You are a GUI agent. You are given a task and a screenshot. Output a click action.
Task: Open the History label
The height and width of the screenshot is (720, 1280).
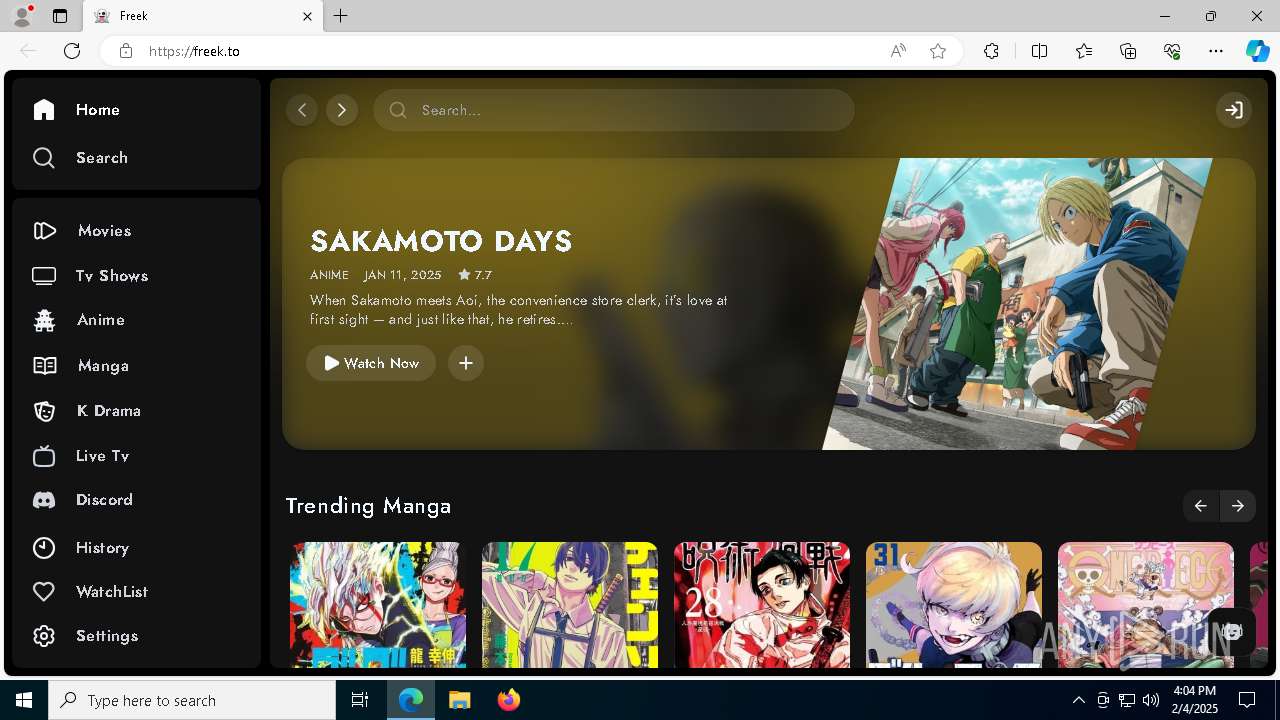(102, 548)
